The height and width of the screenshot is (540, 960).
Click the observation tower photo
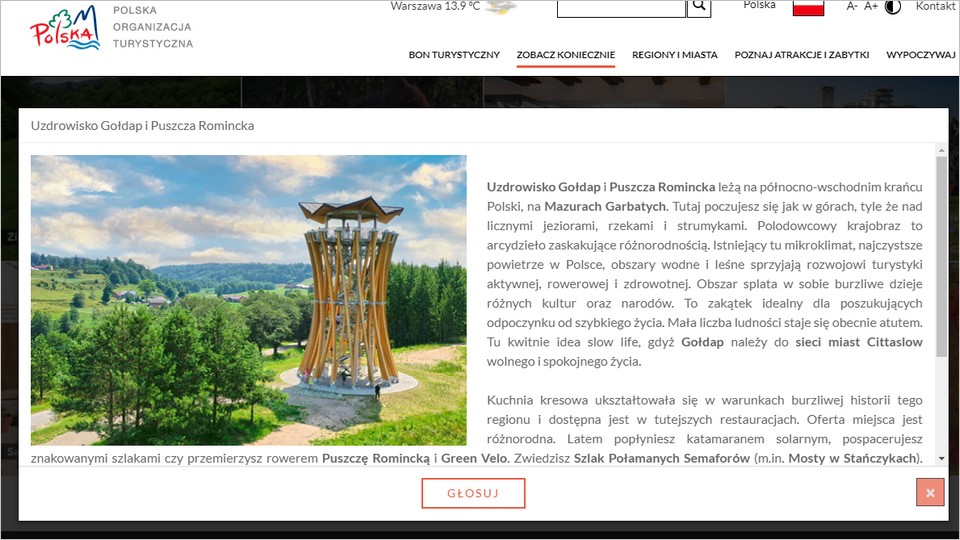click(x=249, y=300)
